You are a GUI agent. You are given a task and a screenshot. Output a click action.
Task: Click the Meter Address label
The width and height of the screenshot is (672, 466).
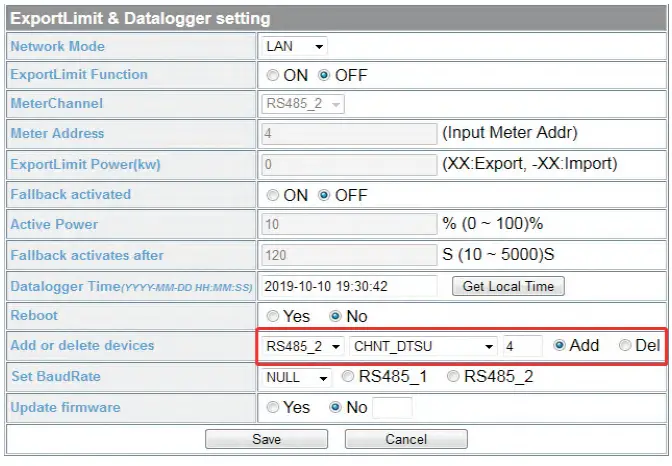pyautogui.click(x=57, y=133)
